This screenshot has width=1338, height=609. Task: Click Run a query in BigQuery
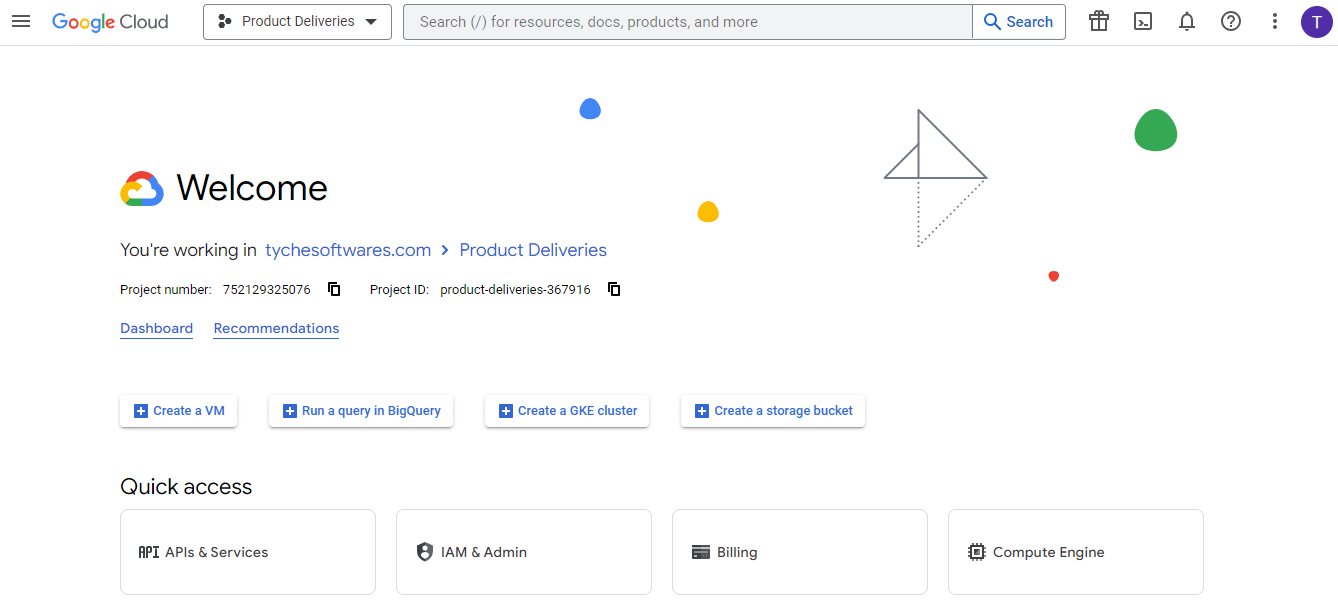tap(361, 411)
